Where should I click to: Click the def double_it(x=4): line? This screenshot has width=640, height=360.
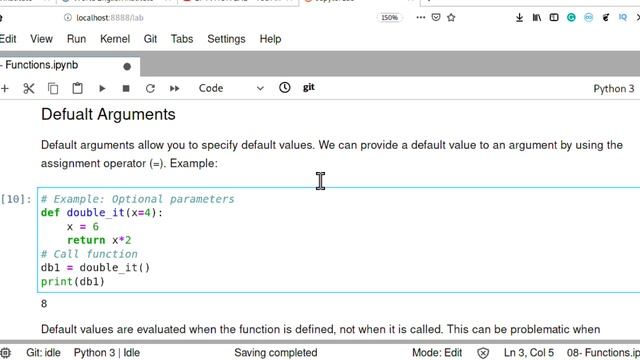[102, 213]
